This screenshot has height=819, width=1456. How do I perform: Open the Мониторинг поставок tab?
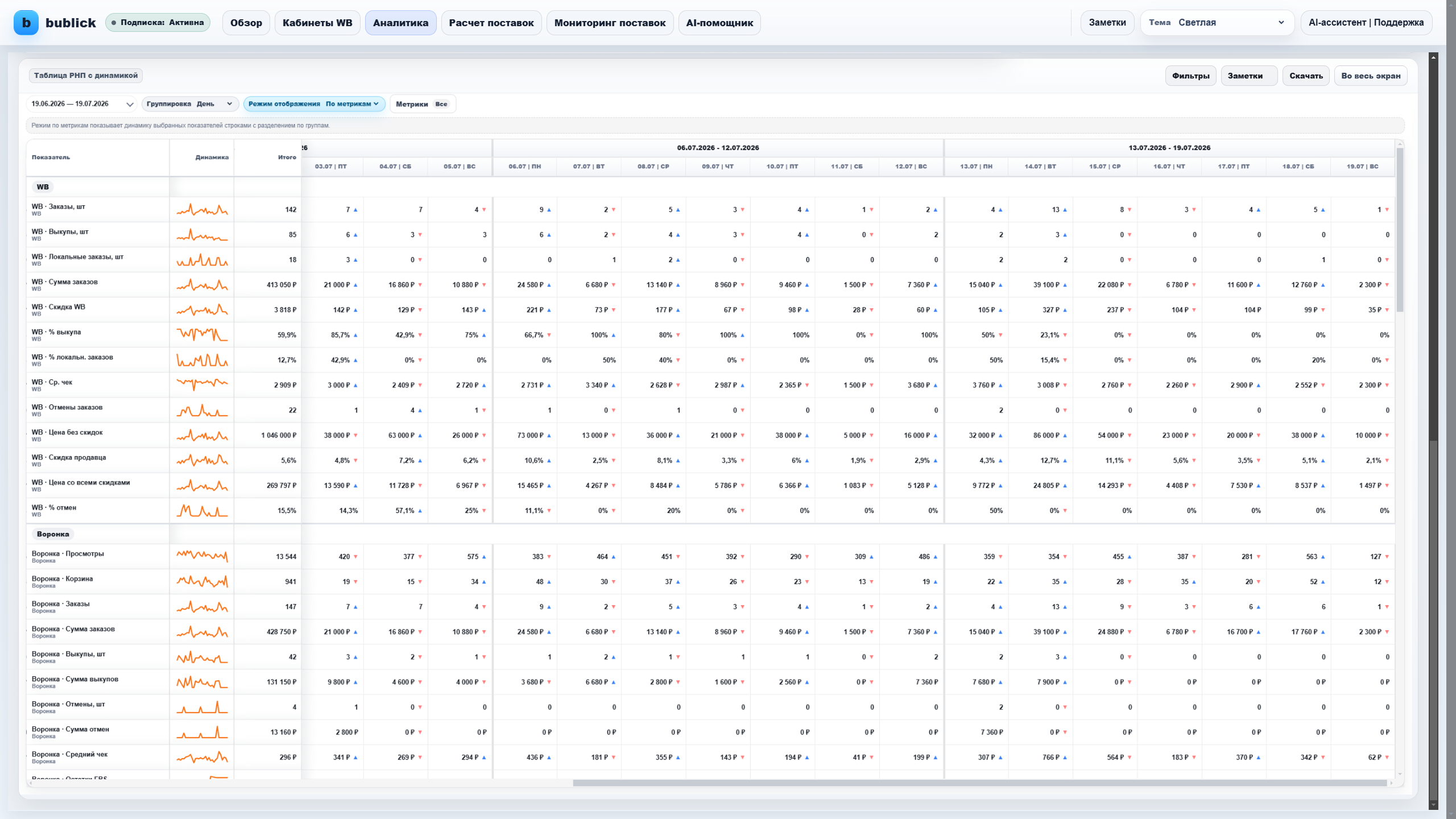click(x=610, y=23)
